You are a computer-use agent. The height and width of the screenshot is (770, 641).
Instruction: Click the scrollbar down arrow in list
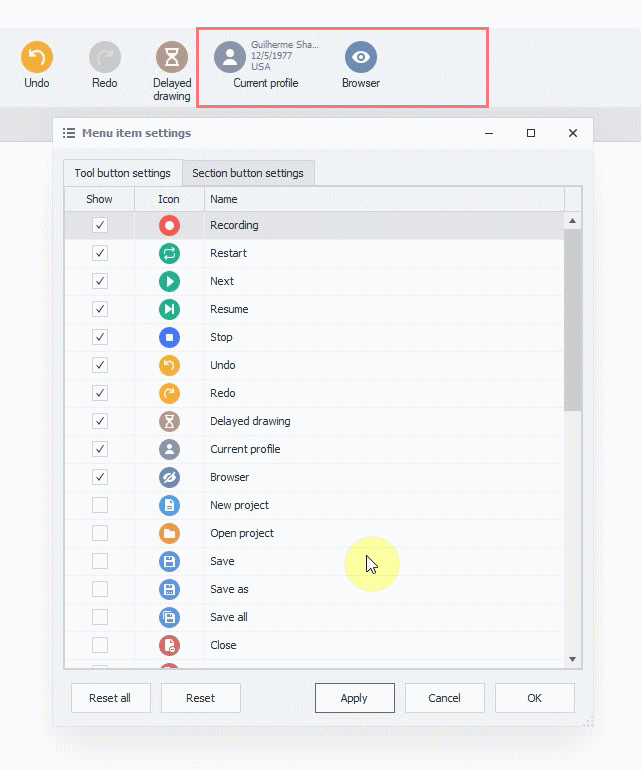(573, 659)
